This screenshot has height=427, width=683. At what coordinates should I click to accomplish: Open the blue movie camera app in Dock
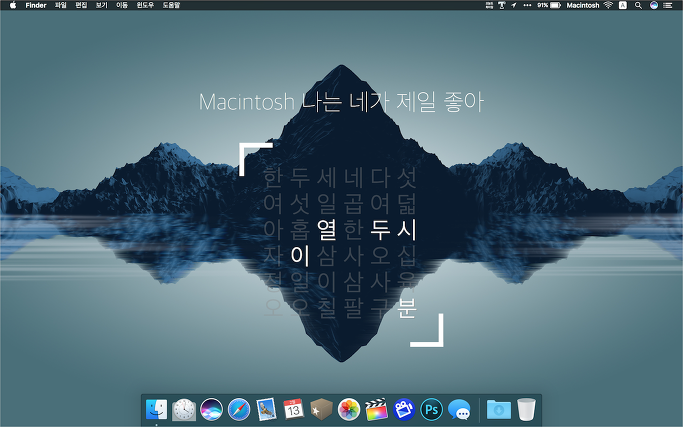(404, 410)
